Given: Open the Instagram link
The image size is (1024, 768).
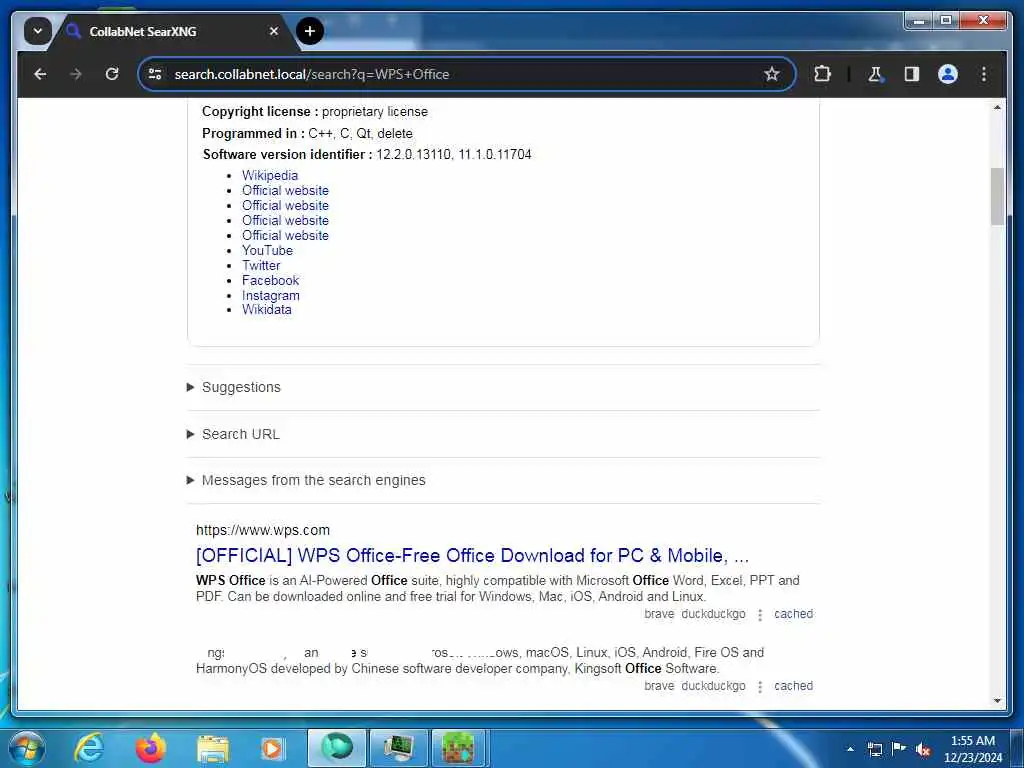Looking at the screenshot, I should pyautogui.click(x=270, y=295).
